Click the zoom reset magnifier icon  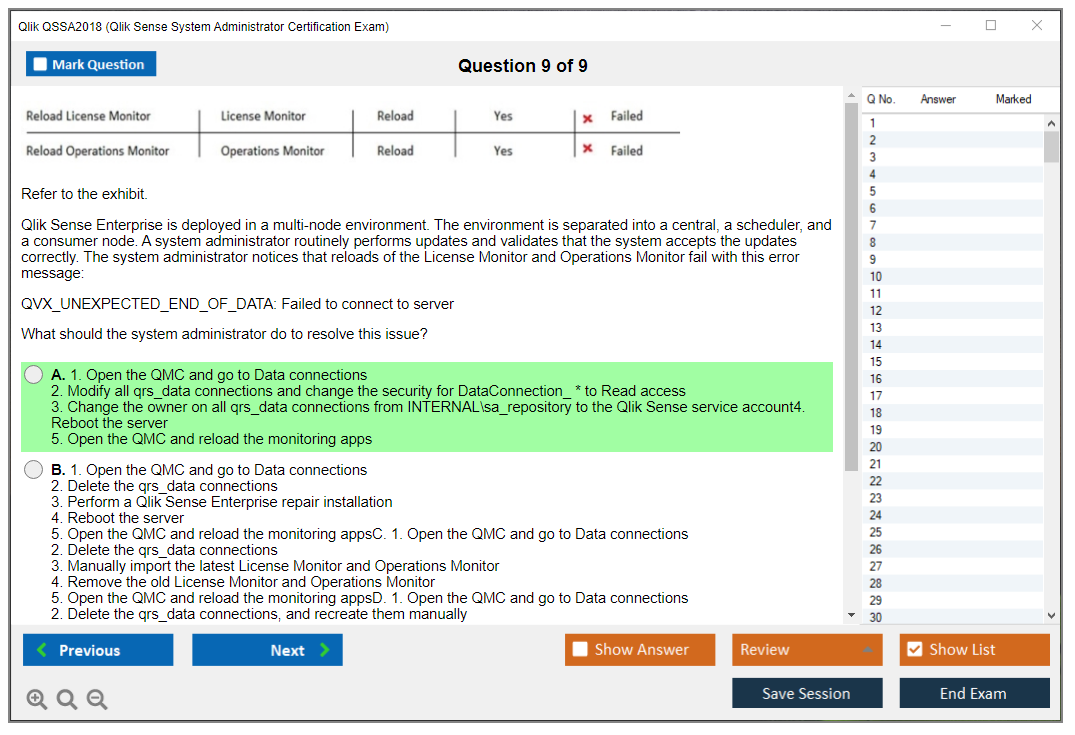(x=67, y=700)
